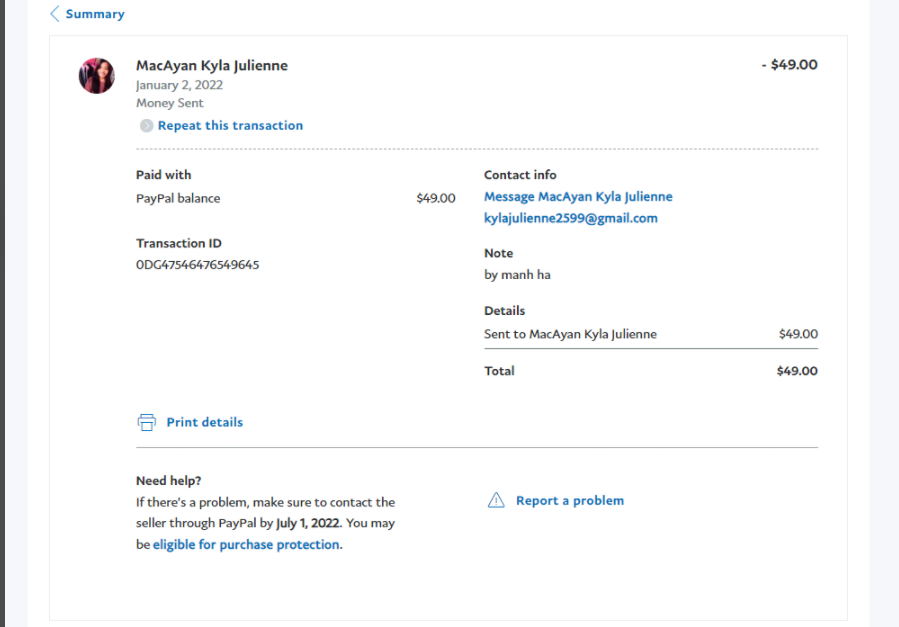899x627 pixels.
Task: Click the PayPal balance payment method text
Action: (178, 198)
